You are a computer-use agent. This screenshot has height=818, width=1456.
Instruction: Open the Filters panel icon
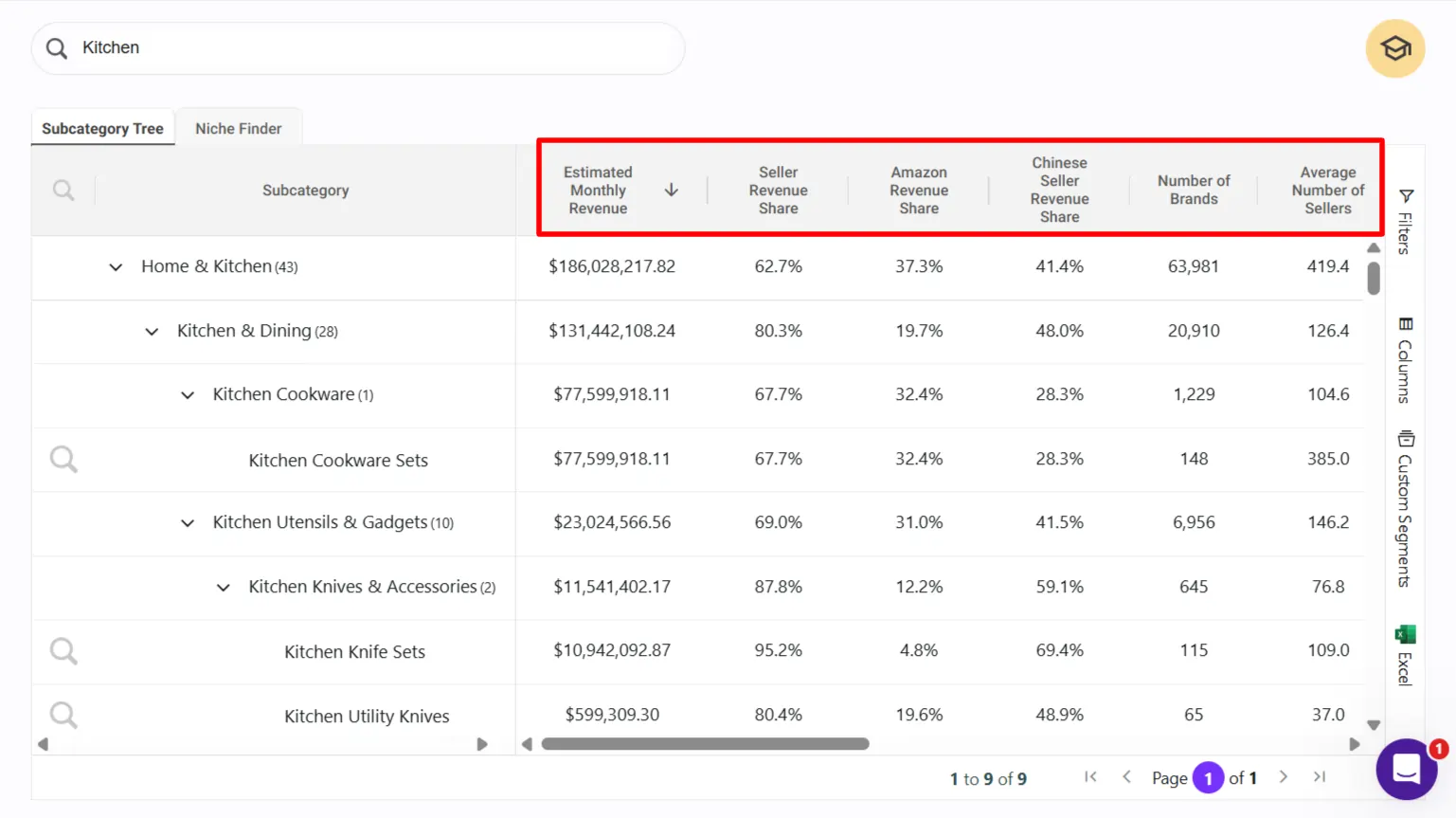[1405, 197]
